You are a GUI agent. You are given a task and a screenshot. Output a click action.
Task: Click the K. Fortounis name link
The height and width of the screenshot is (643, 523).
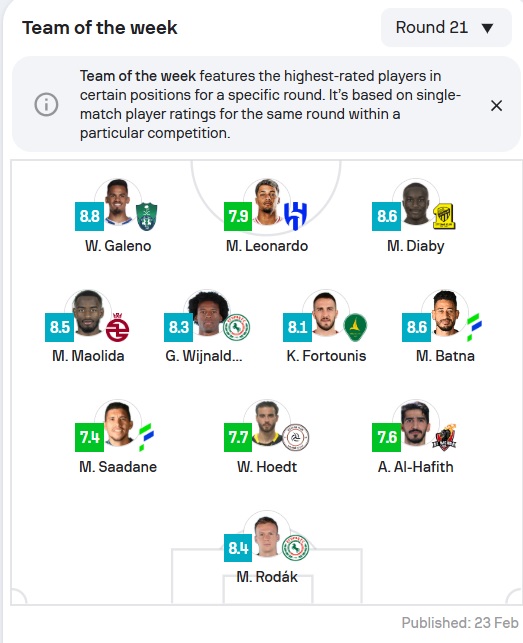326,356
